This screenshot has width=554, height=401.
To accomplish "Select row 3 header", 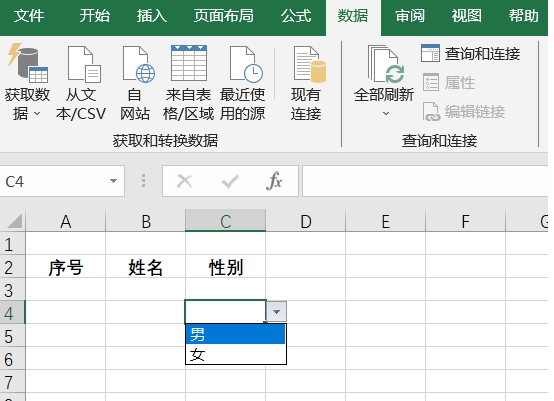I will [x=12, y=290].
